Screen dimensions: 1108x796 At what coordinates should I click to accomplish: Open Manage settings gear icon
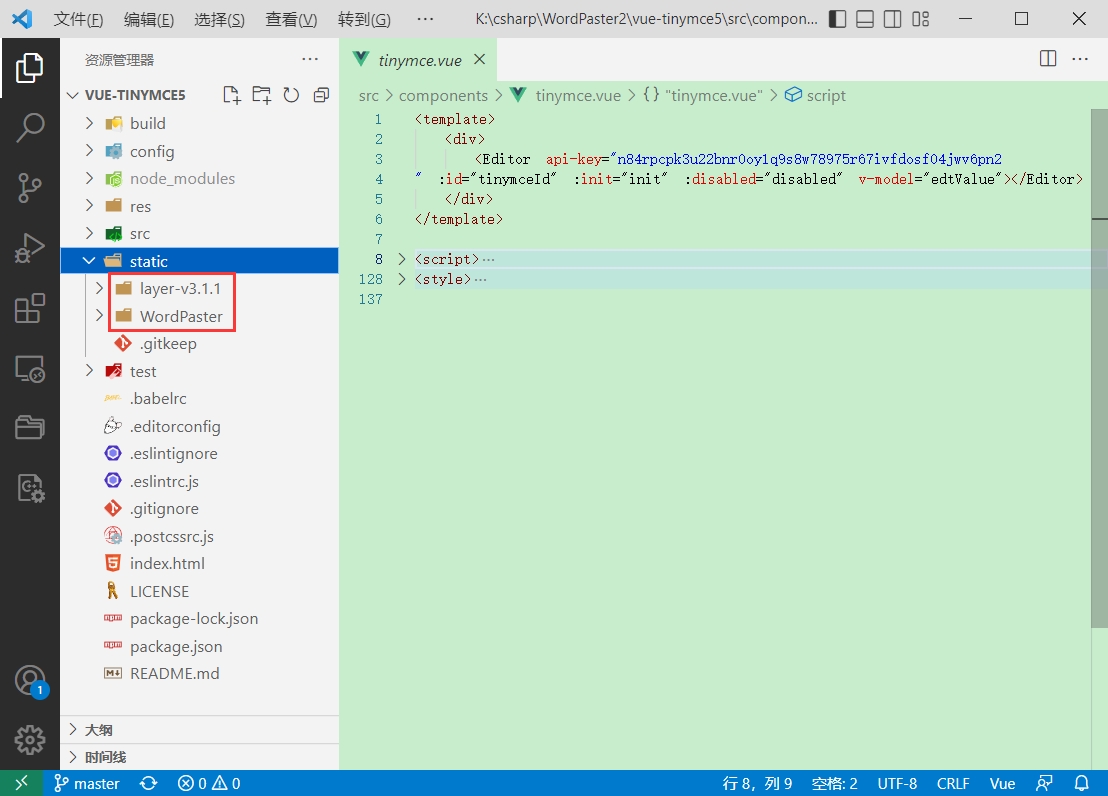pos(29,740)
